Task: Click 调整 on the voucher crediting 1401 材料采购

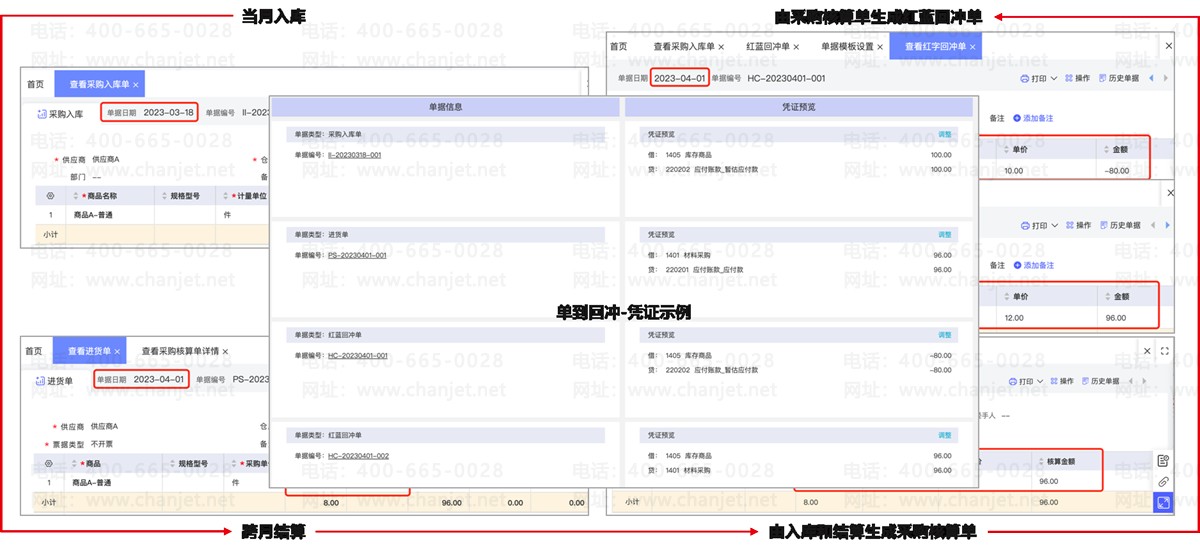Action: pyautogui.click(x=944, y=435)
